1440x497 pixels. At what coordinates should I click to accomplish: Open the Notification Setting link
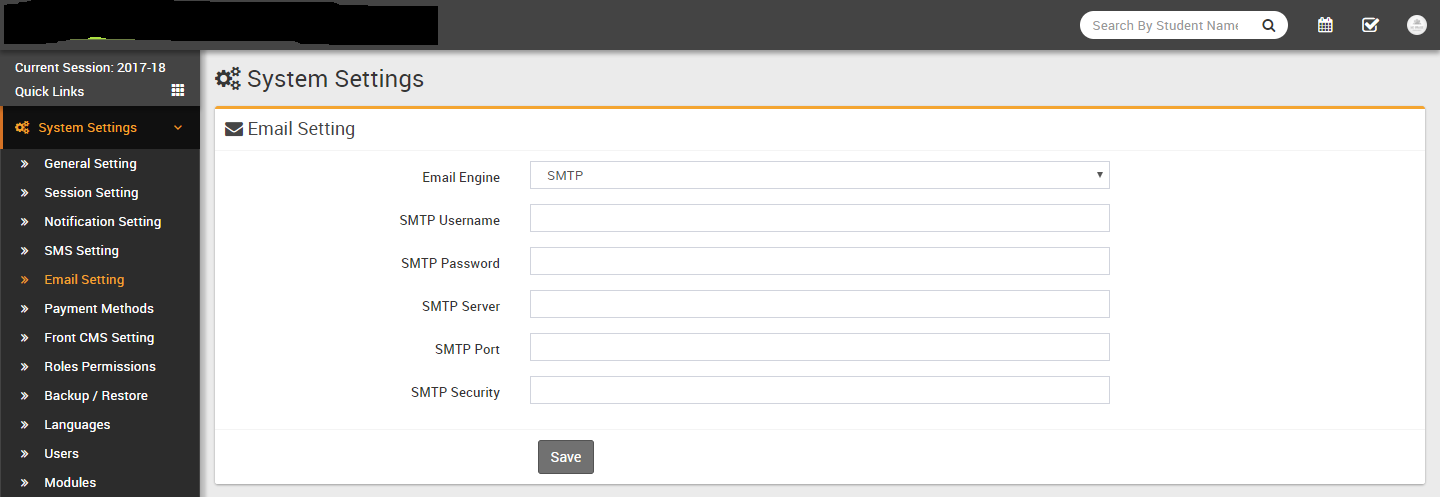[102, 222]
